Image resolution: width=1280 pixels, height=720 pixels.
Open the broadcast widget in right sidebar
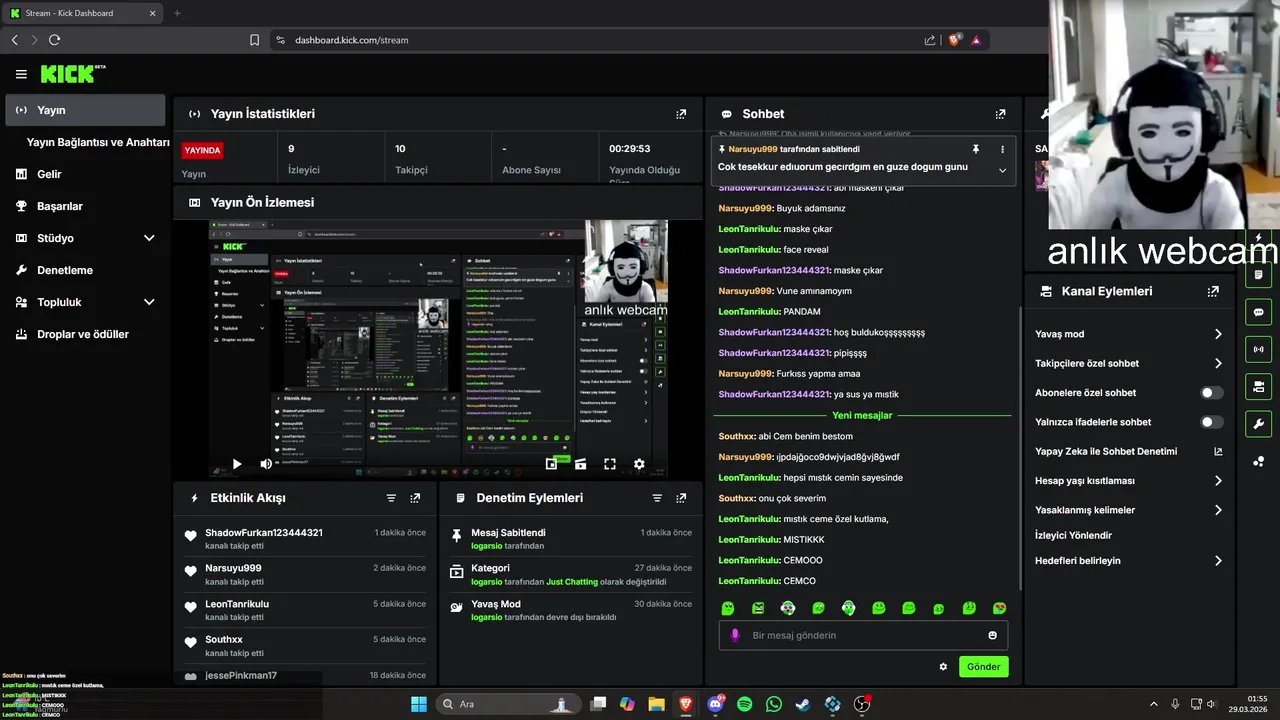[x=1258, y=349]
